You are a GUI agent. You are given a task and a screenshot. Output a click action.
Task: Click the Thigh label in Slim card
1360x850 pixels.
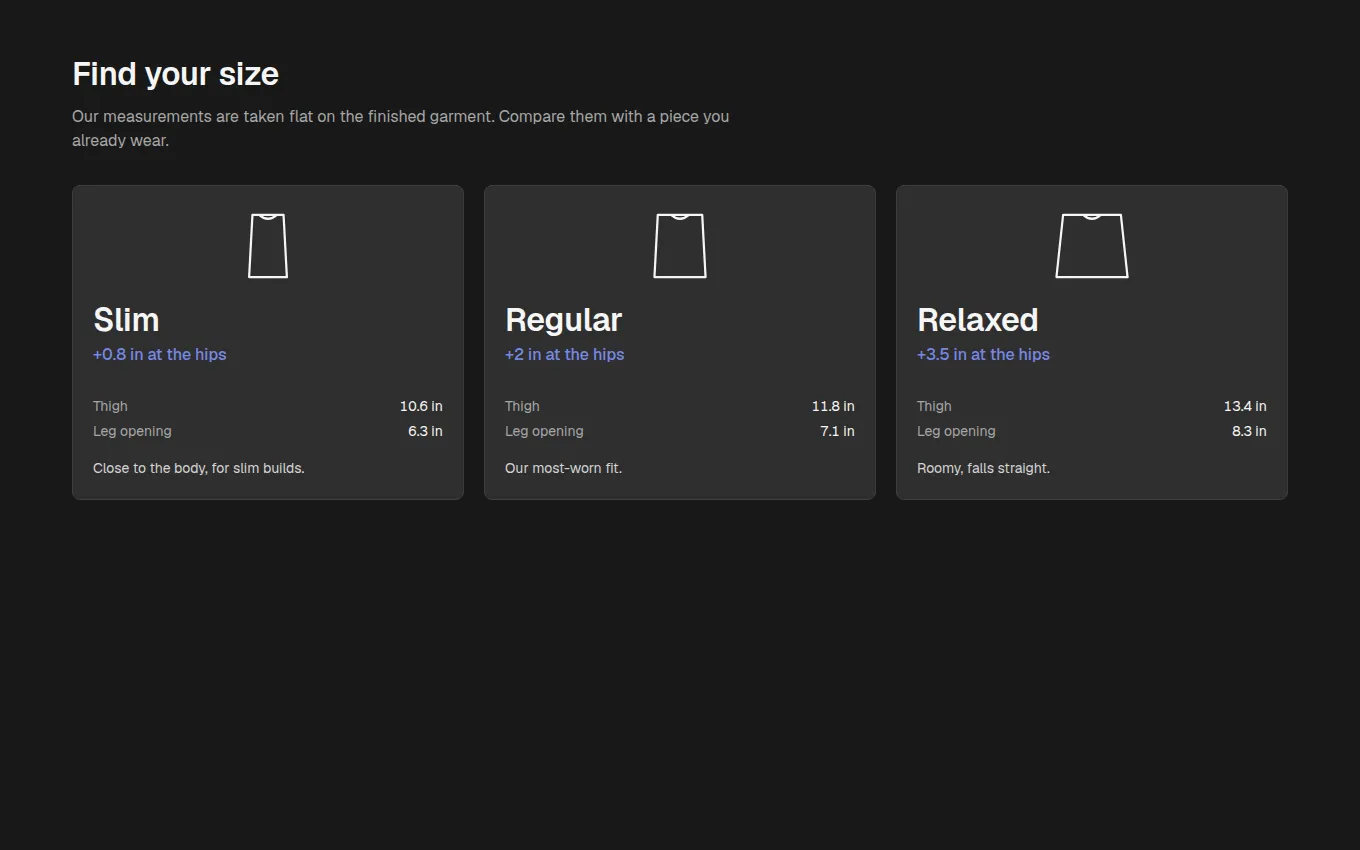click(110, 406)
